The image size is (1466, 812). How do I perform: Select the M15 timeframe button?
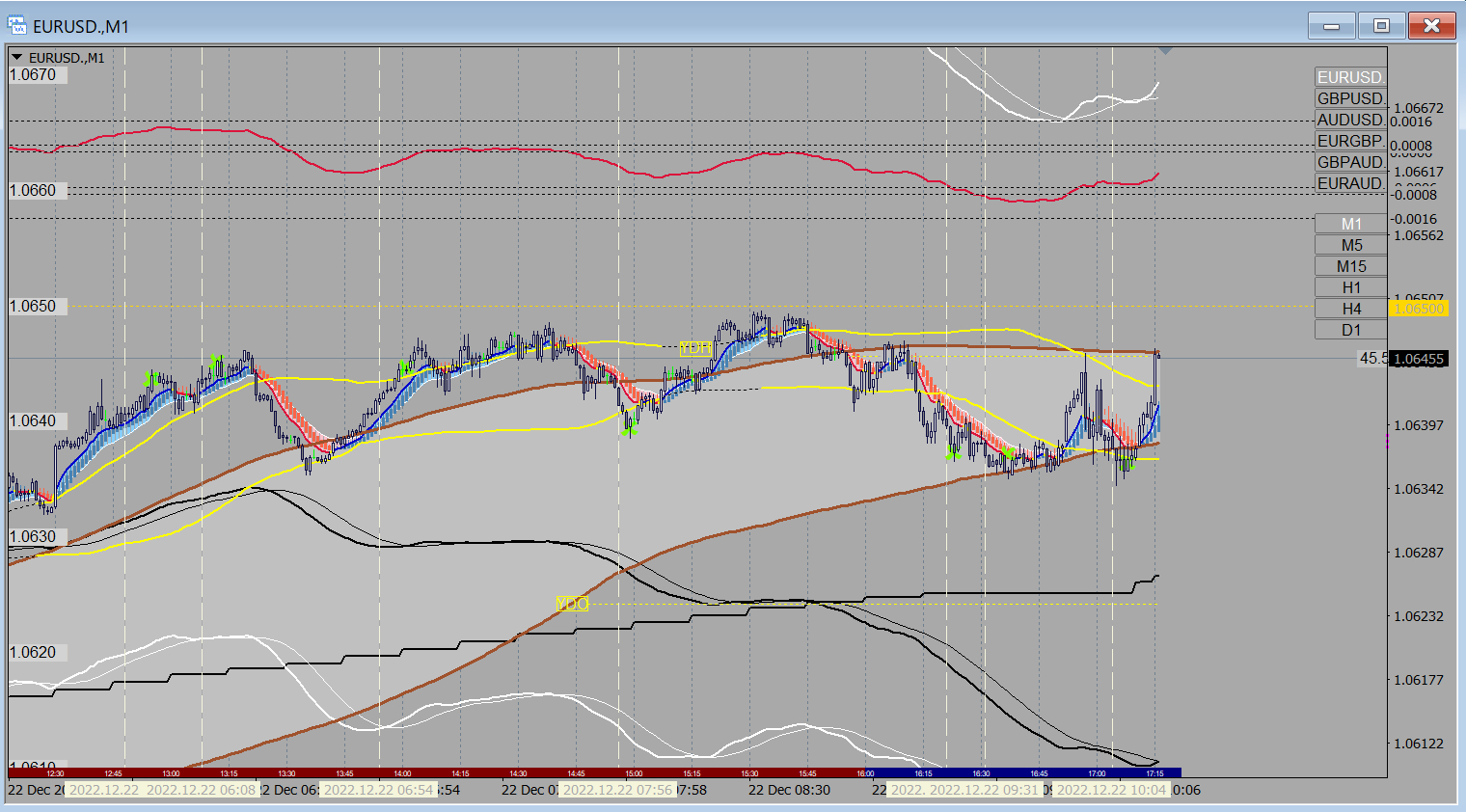tap(1350, 266)
